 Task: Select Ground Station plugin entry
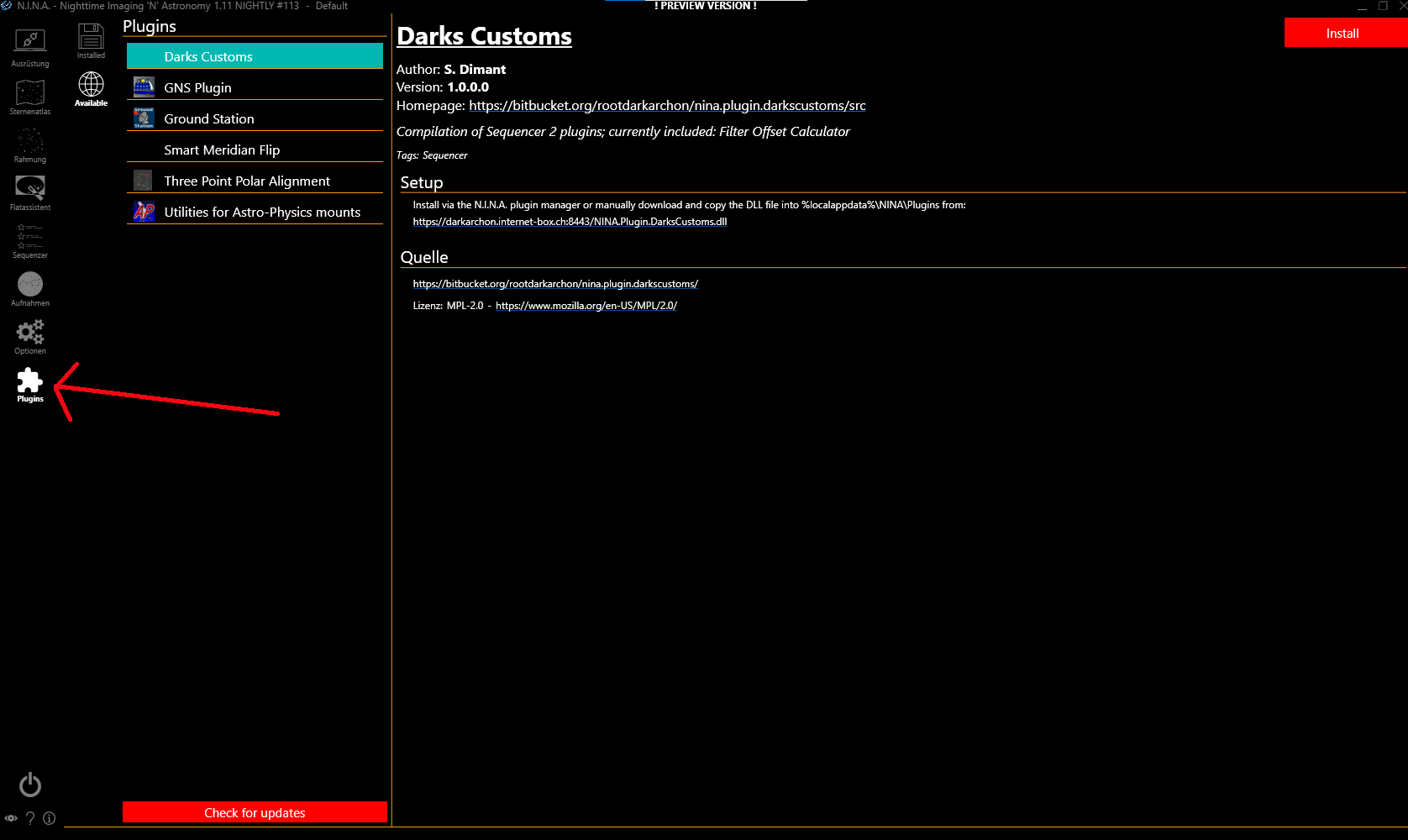pyautogui.click(x=255, y=118)
